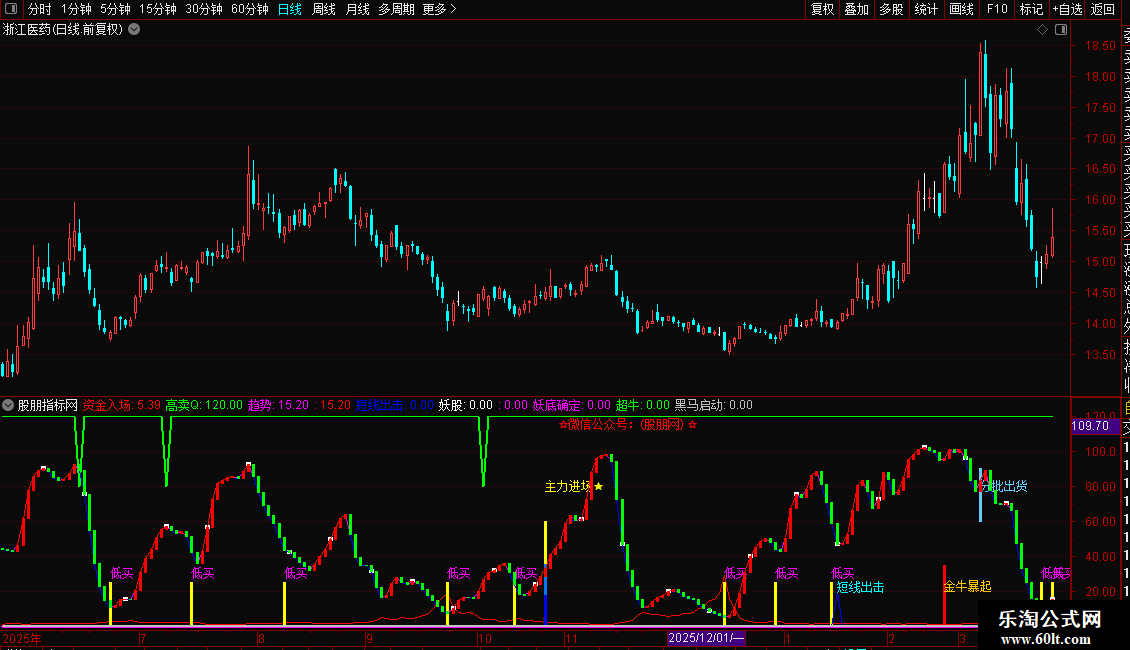The width and height of the screenshot is (1130, 650).
Task: Click the 13.50 price axis label
Action: point(1100,355)
